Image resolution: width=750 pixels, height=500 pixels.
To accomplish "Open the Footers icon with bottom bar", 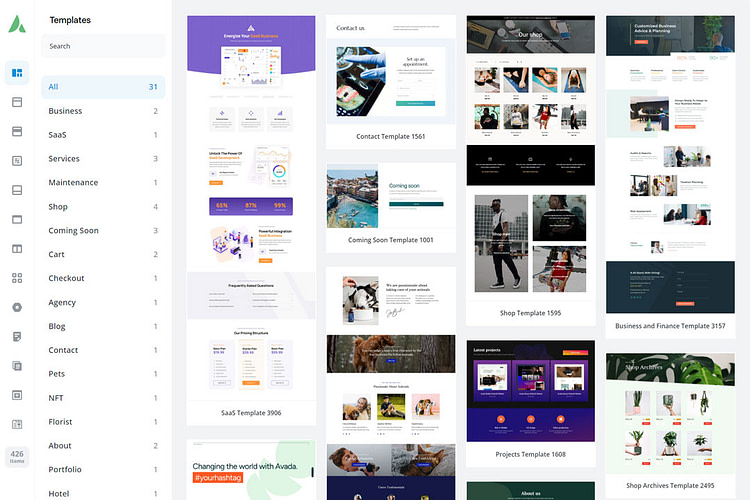I will point(17,190).
